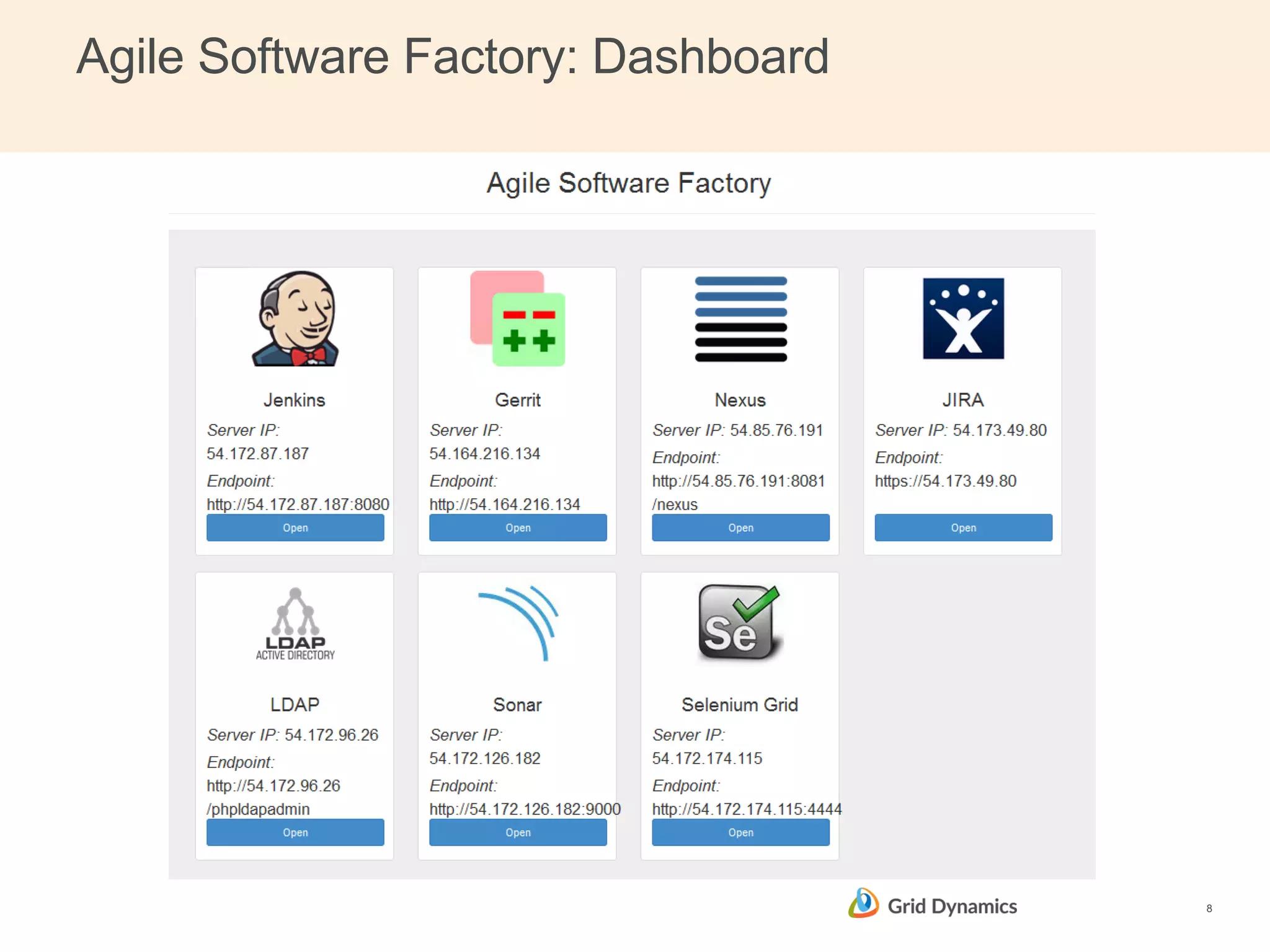1270x952 pixels.
Task: Click the Grid Dynamics logo
Action: [x=933, y=904]
